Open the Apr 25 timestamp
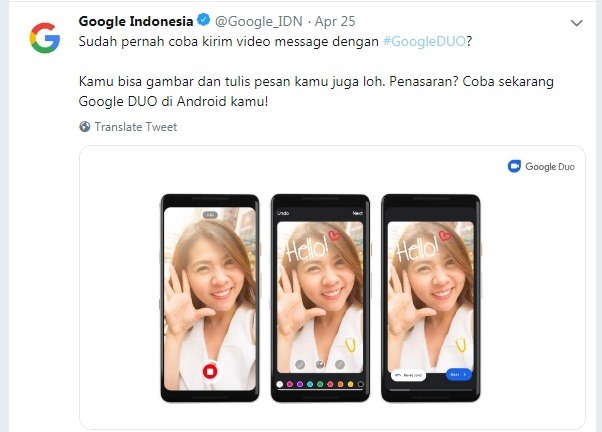 [x=335, y=21]
